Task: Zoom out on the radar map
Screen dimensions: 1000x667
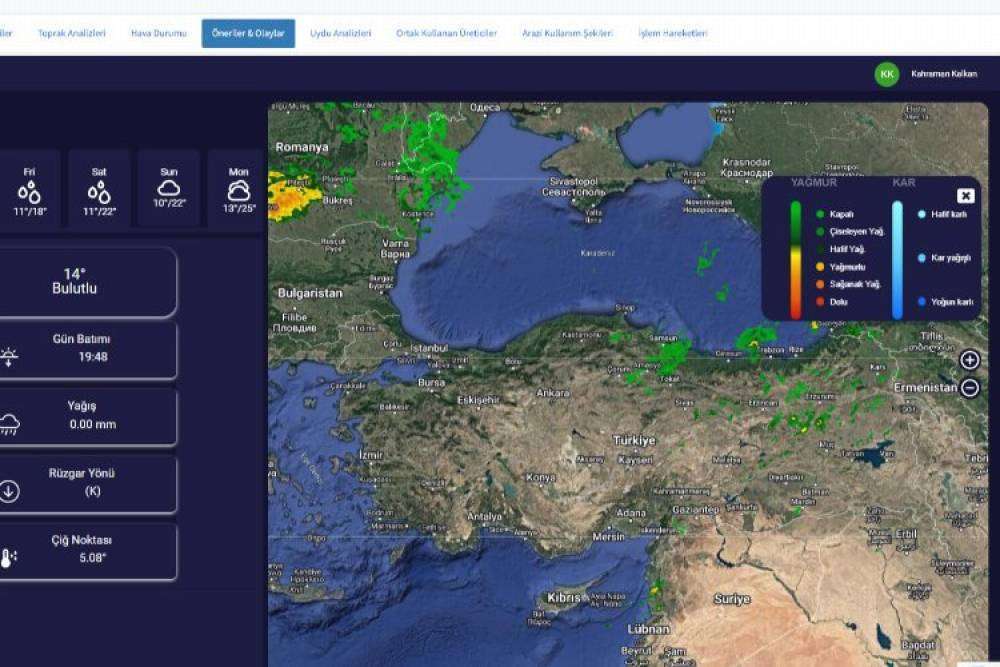Action: 969,388
